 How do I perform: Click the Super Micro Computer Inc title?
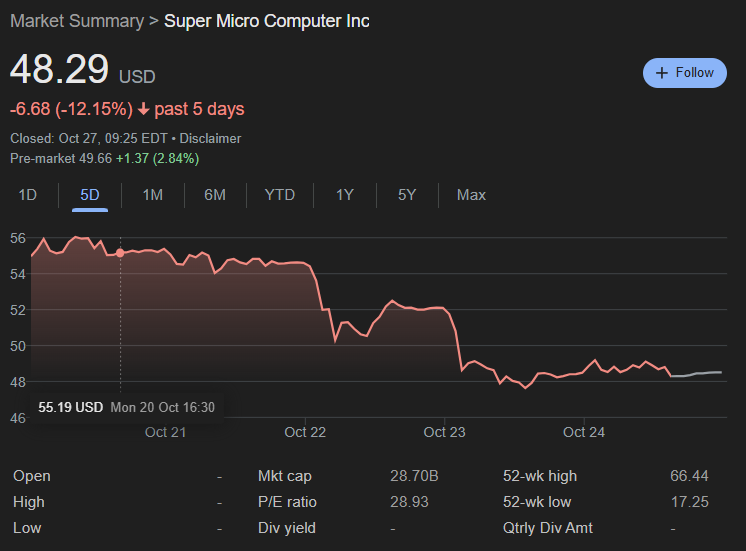click(266, 21)
